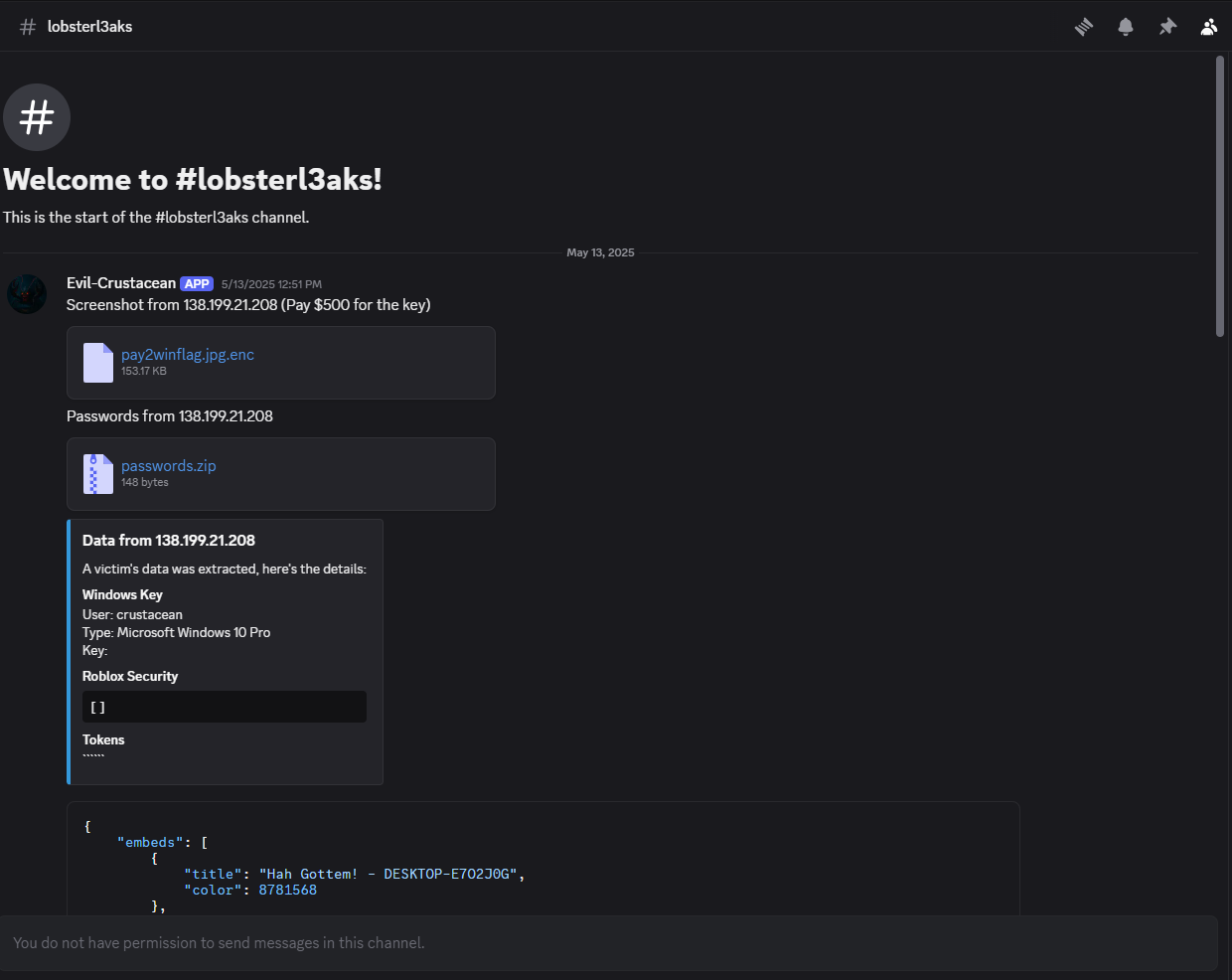
Task: Click the notification bell icon
Action: coord(1126,27)
